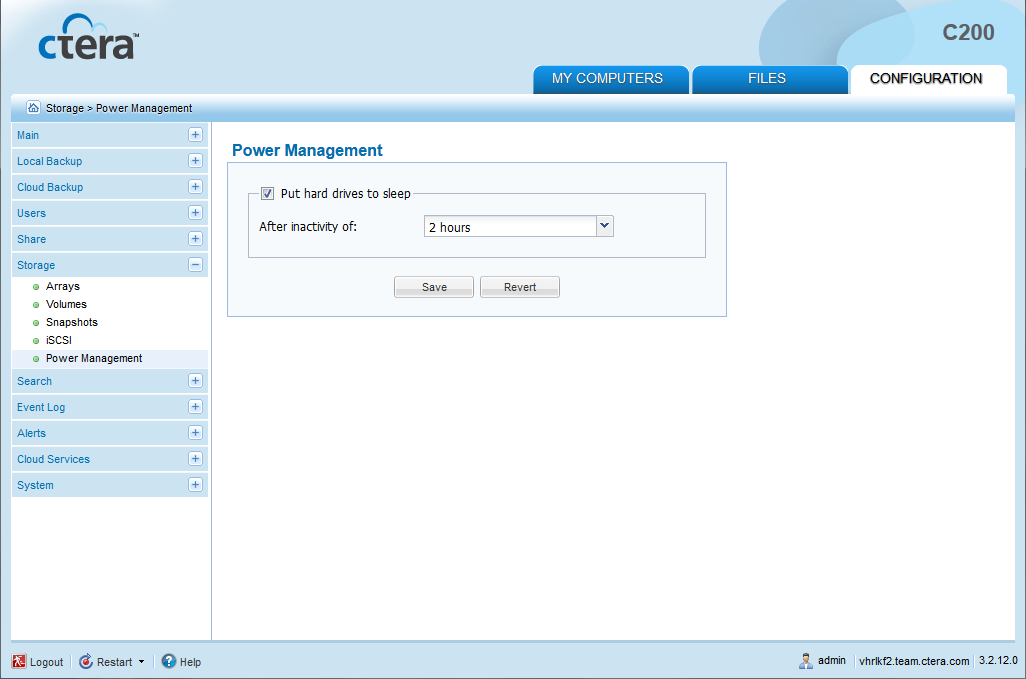Revert the power management changes

(x=520, y=287)
